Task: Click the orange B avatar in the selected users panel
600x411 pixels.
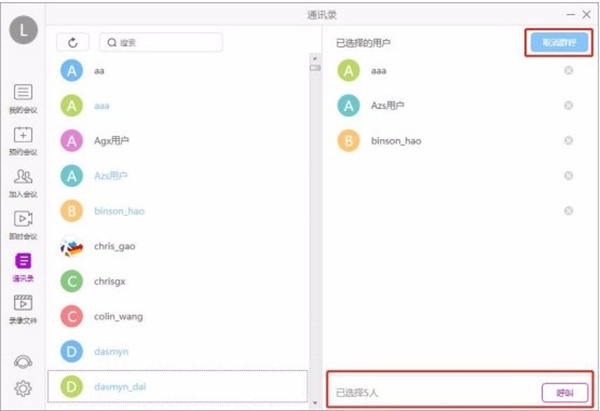Action: point(349,141)
